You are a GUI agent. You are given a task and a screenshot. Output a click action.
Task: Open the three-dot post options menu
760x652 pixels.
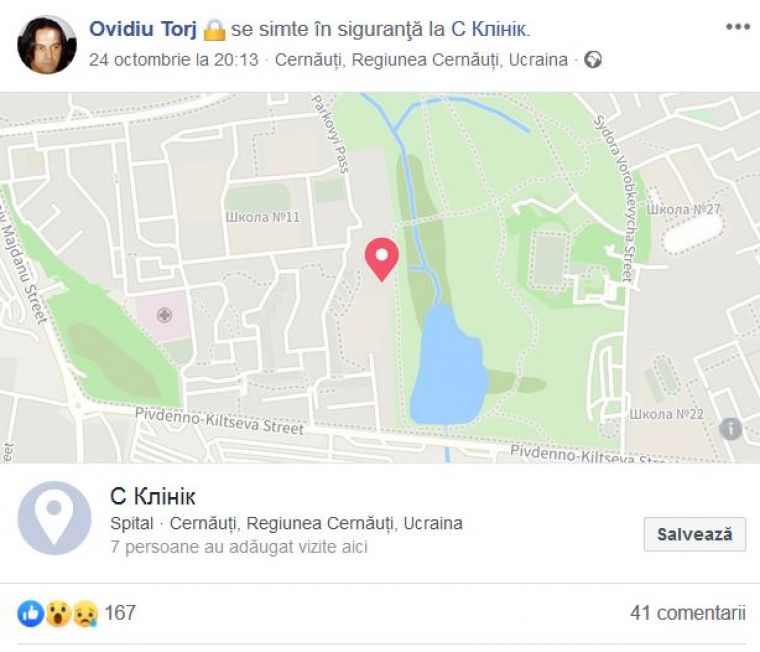click(x=738, y=27)
